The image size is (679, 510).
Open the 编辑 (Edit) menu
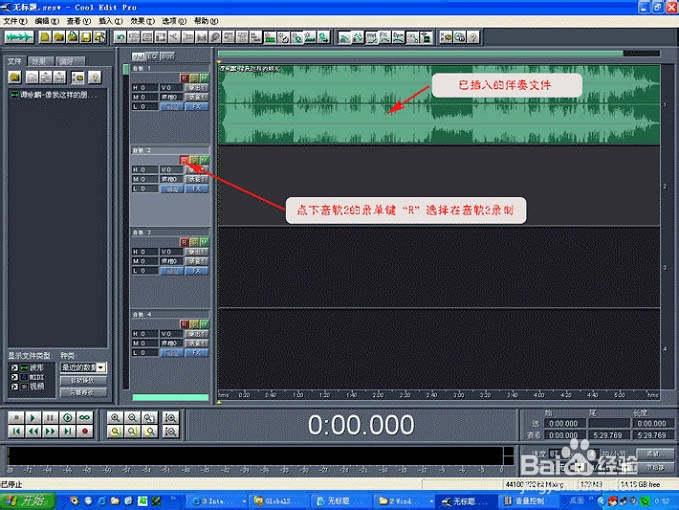(x=47, y=21)
